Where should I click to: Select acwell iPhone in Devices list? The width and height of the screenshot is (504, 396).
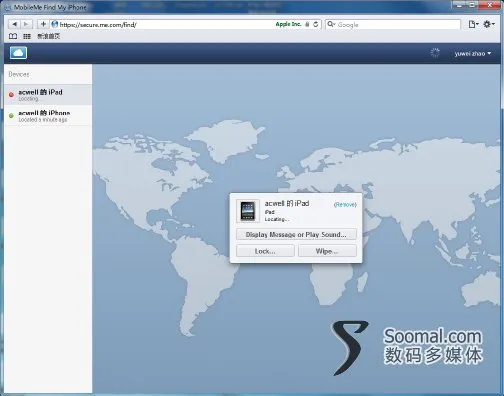pyautogui.click(x=48, y=115)
